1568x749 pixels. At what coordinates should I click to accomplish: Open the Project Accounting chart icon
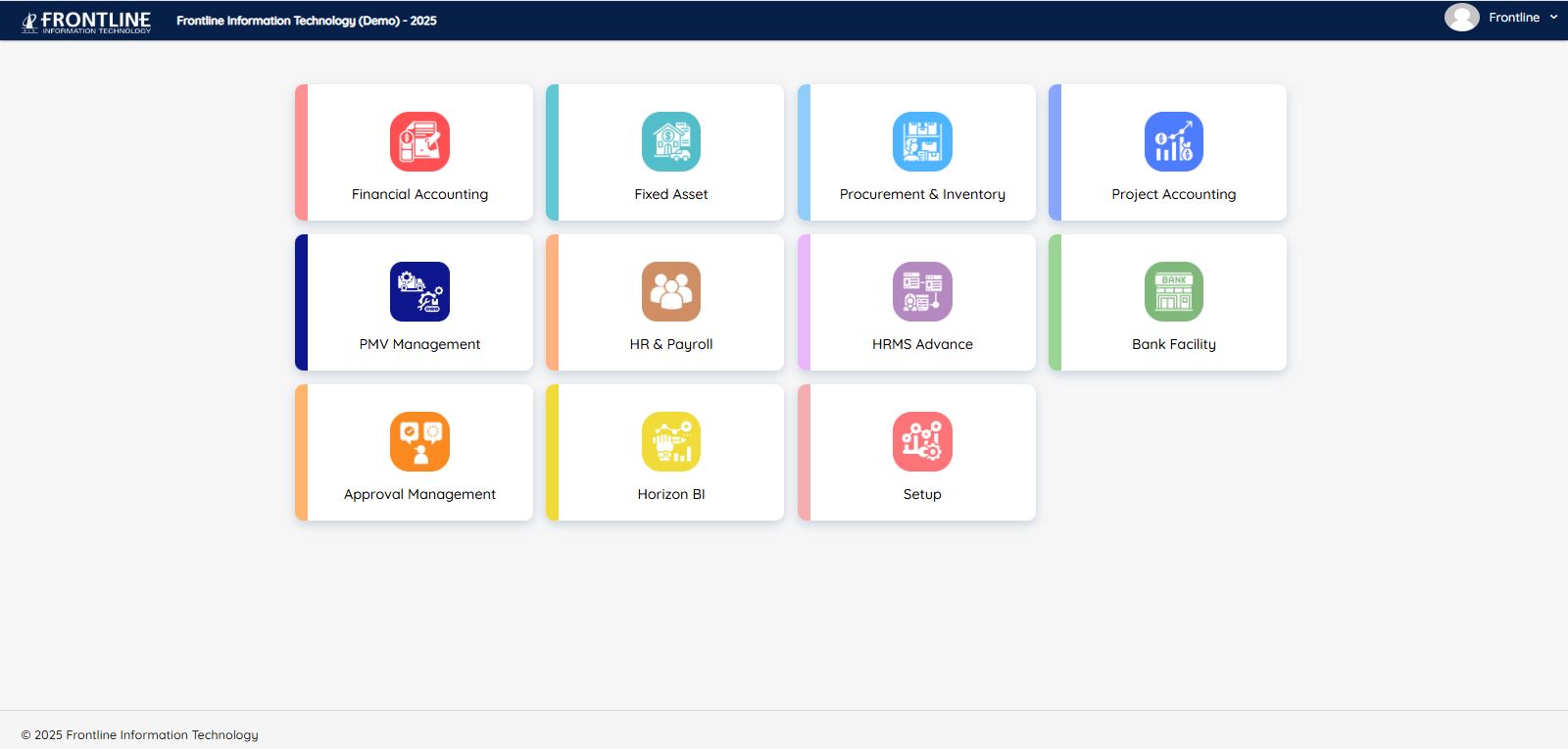coord(1174,141)
